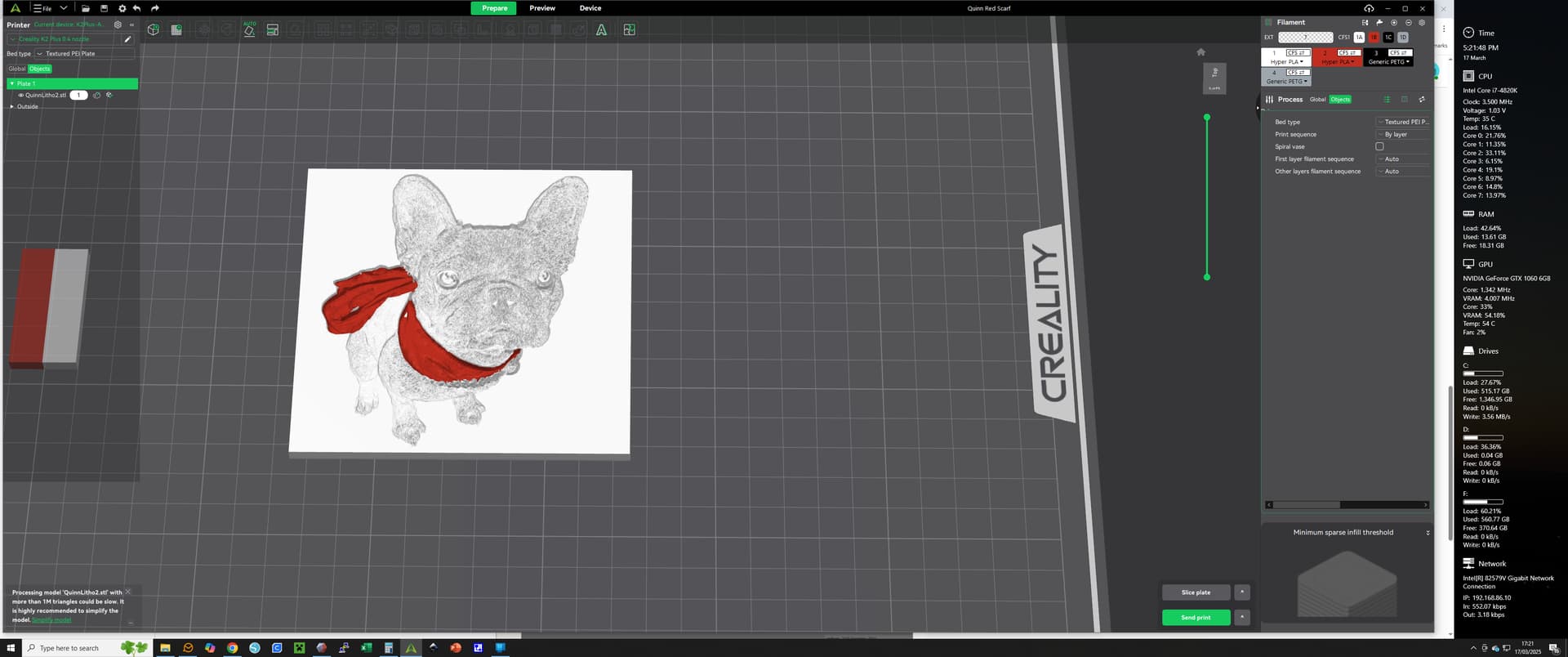Image resolution: width=1568 pixels, height=657 pixels.
Task: Click the filament flush volumes icon
Action: [x=1379, y=22]
